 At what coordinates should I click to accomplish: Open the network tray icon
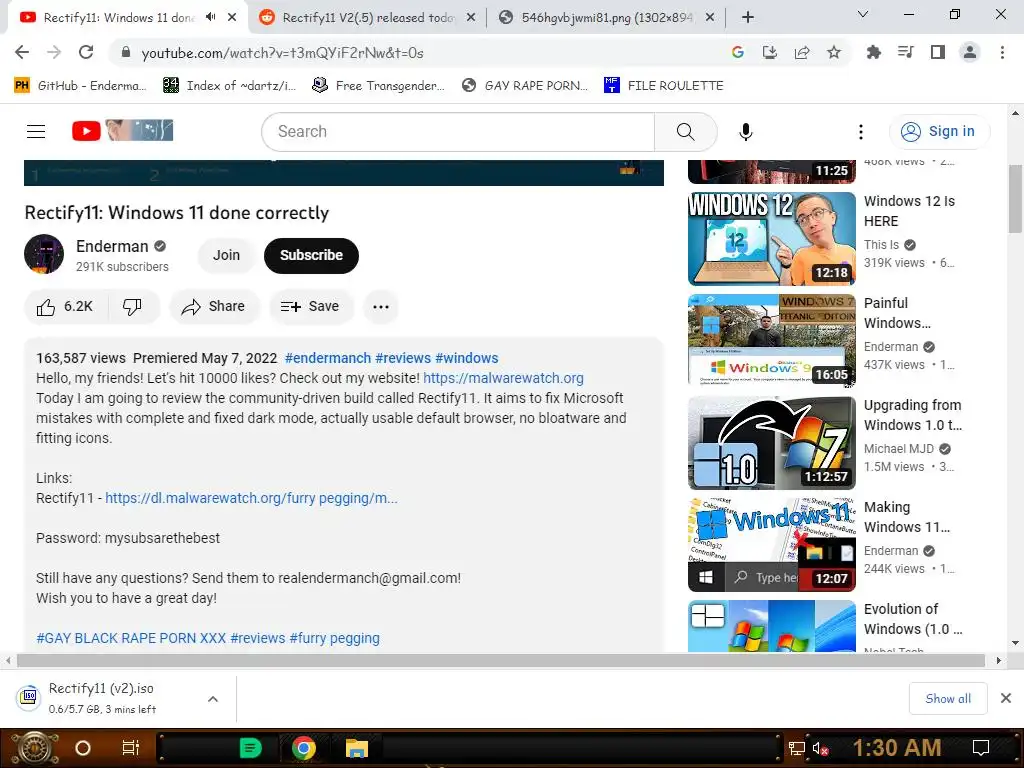click(796, 748)
